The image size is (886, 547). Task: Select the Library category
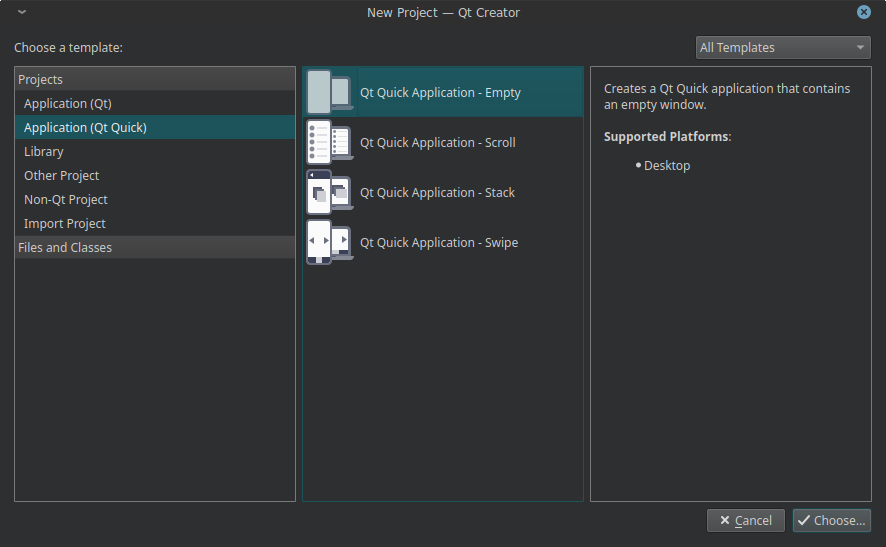(155, 151)
